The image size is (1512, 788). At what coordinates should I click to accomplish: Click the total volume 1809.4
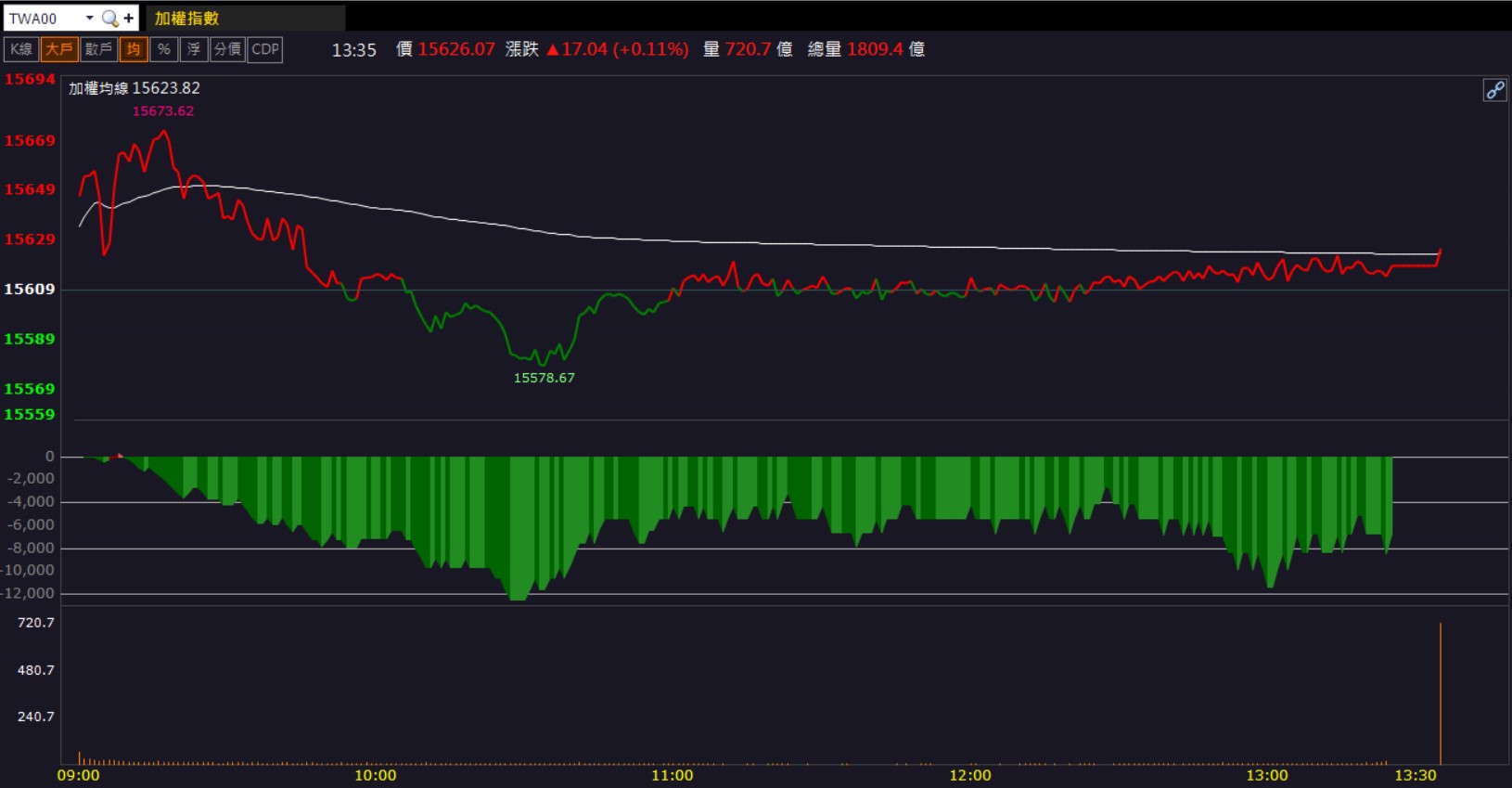pyautogui.click(x=875, y=49)
